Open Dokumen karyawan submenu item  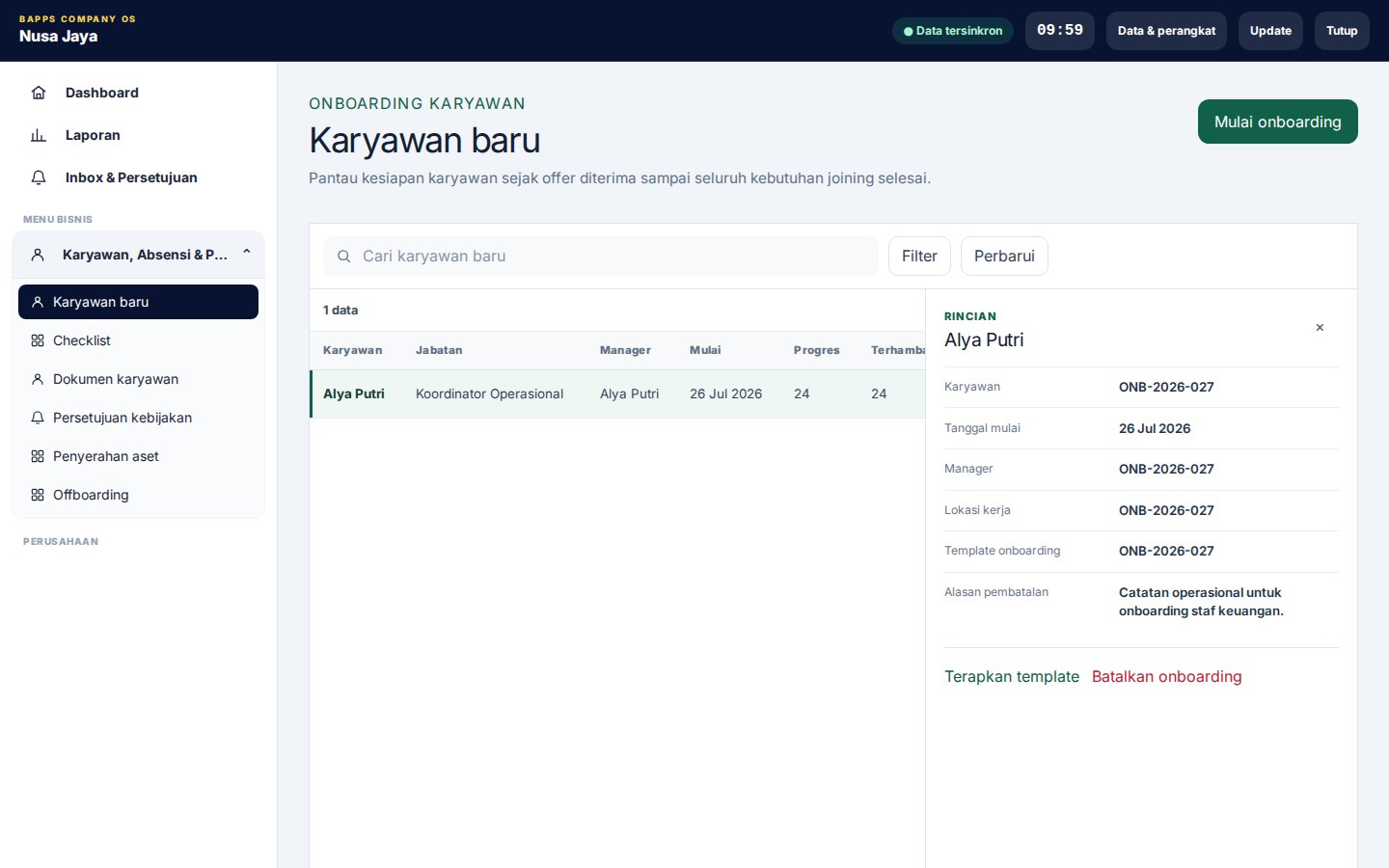[x=138, y=379]
